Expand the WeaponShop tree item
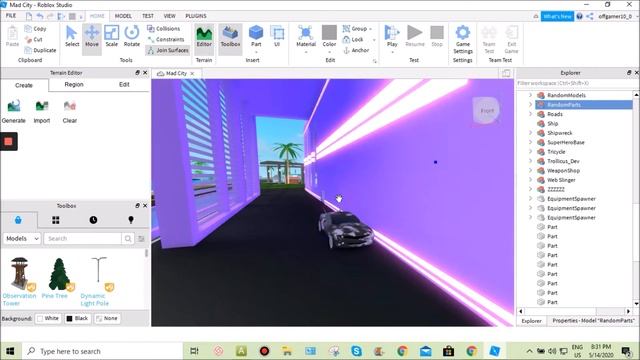Screen dimensions: 640x360 click(530, 170)
